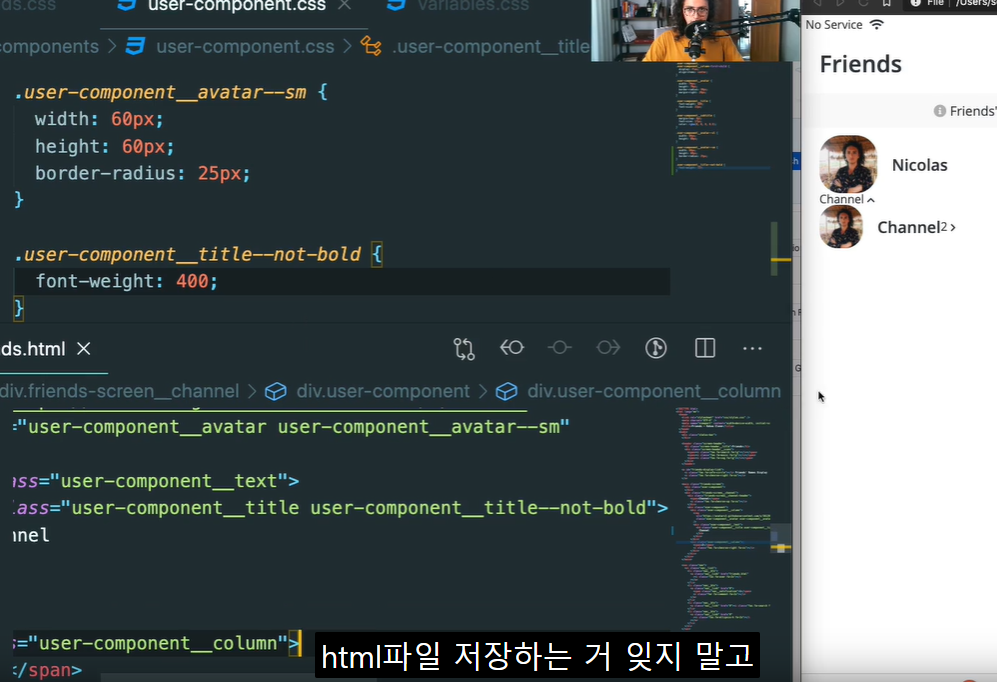Click div.user-component breadcrumb item
The image size is (997, 682).
coord(383,391)
